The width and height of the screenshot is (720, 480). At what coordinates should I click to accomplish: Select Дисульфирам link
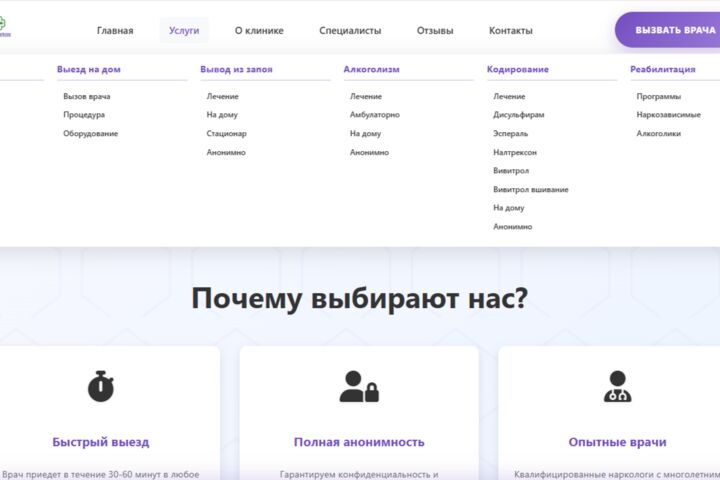click(518, 115)
